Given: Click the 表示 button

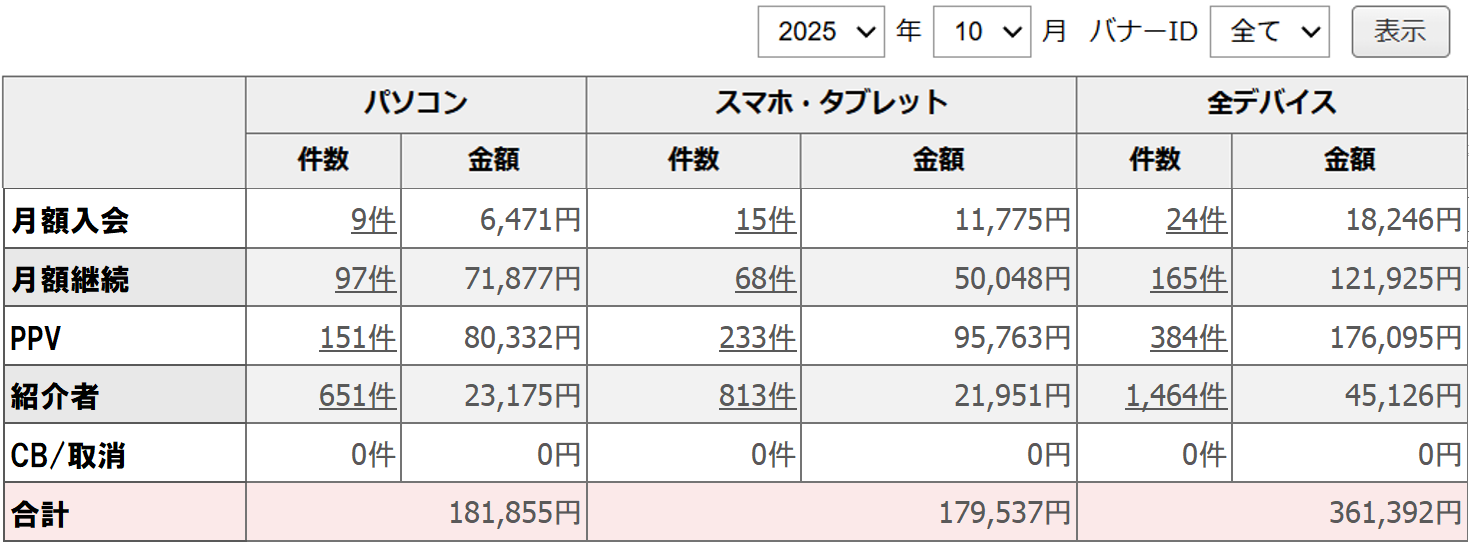Looking at the screenshot, I should [x=1400, y=32].
